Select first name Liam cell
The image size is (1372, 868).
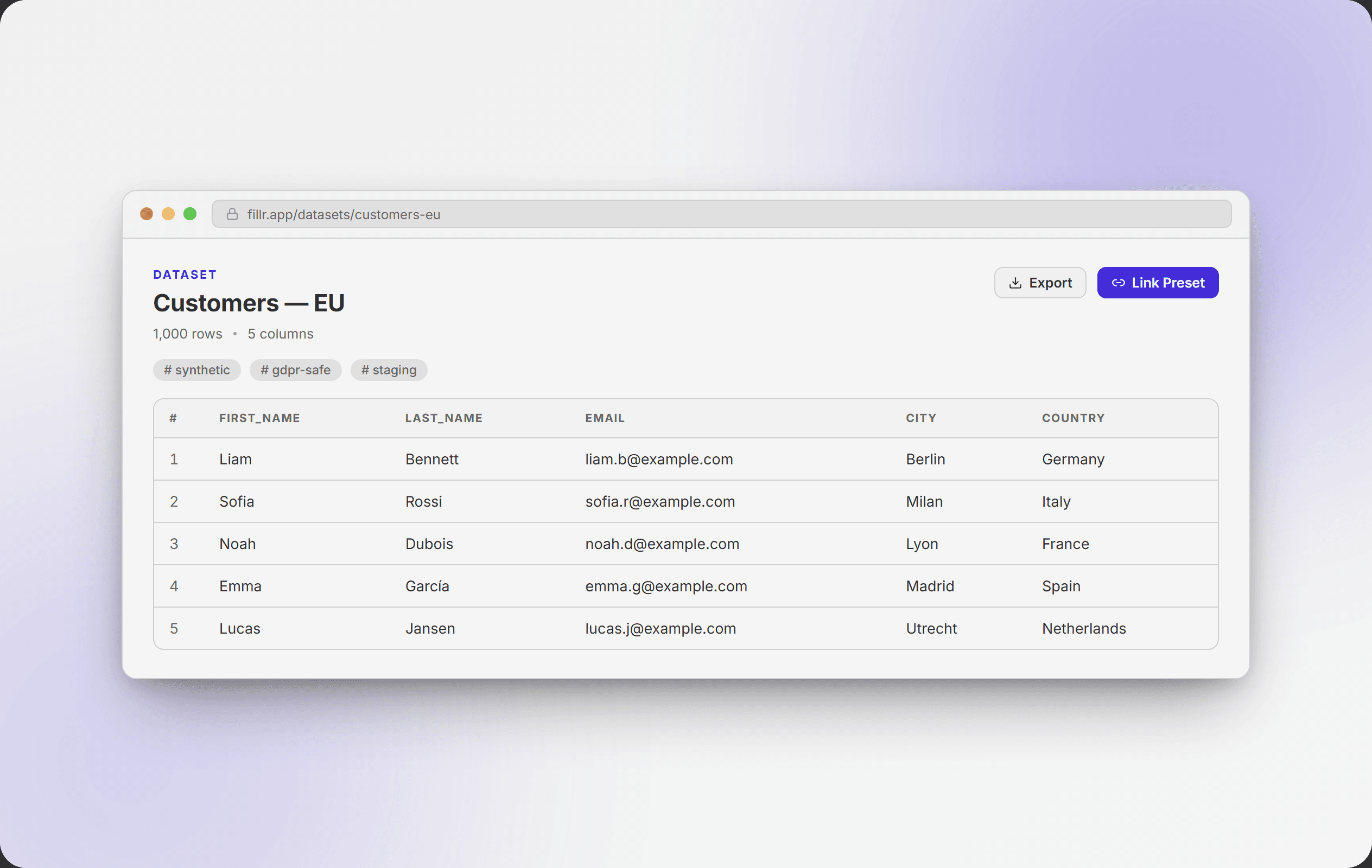pyautogui.click(x=236, y=459)
